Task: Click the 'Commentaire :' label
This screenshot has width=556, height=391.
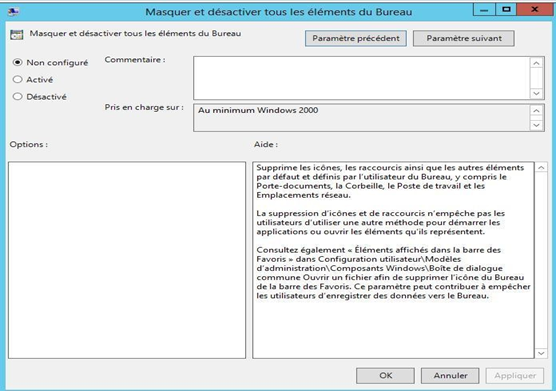Action: [135, 60]
